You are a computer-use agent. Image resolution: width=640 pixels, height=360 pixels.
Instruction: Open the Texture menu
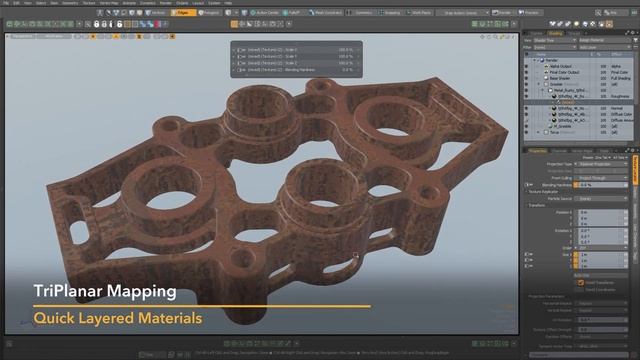[x=89, y=3]
